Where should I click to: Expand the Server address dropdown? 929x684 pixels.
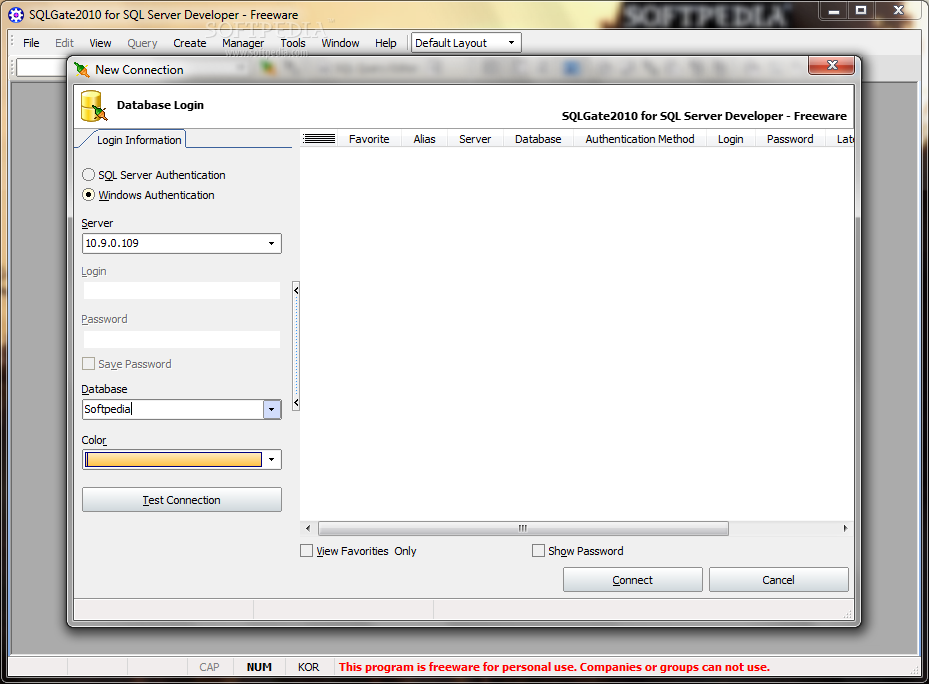271,244
